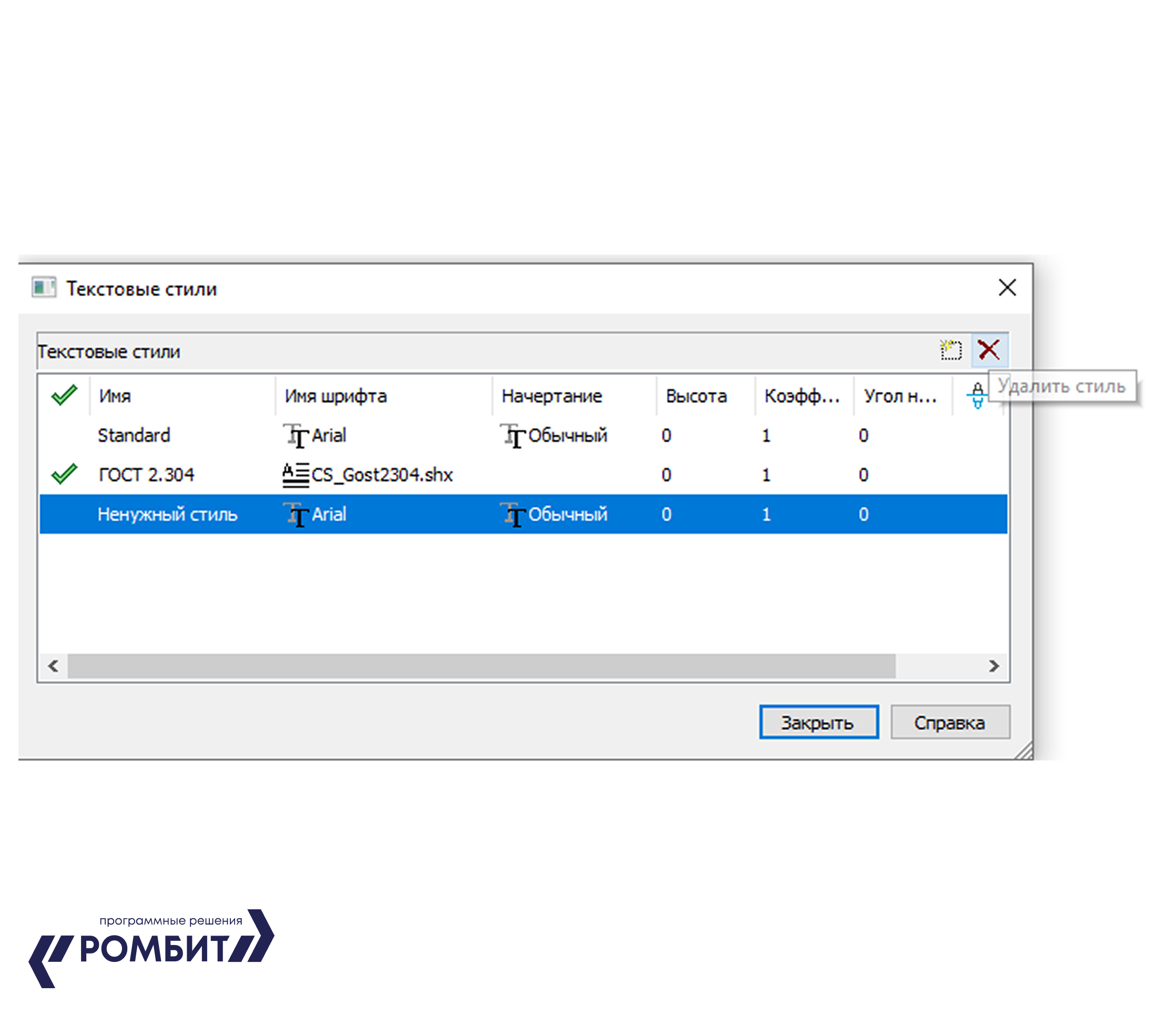
Task: Click the TrueType font icon in the Standard row
Action: click(x=296, y=436)
